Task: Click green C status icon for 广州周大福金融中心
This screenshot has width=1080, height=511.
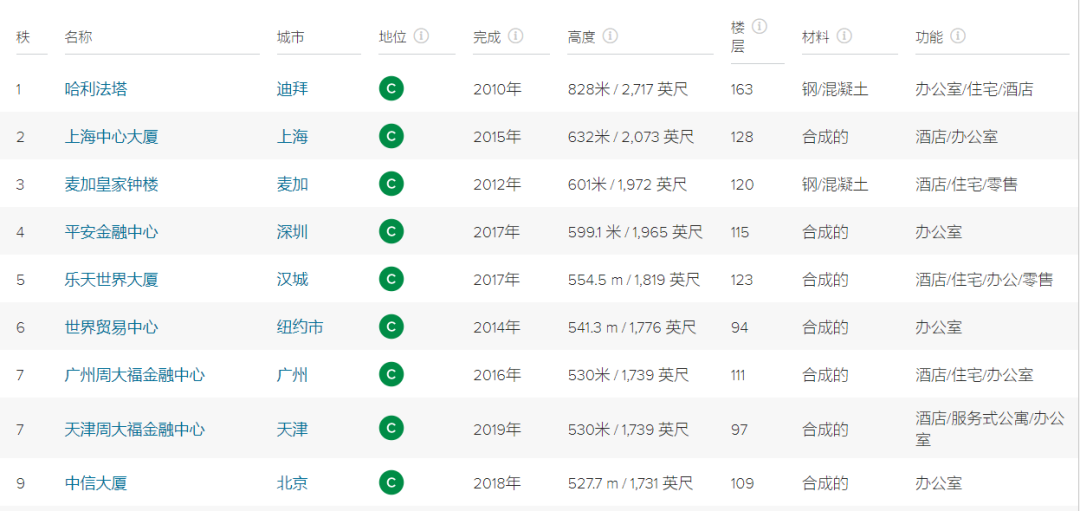Action: click(391, 375)
